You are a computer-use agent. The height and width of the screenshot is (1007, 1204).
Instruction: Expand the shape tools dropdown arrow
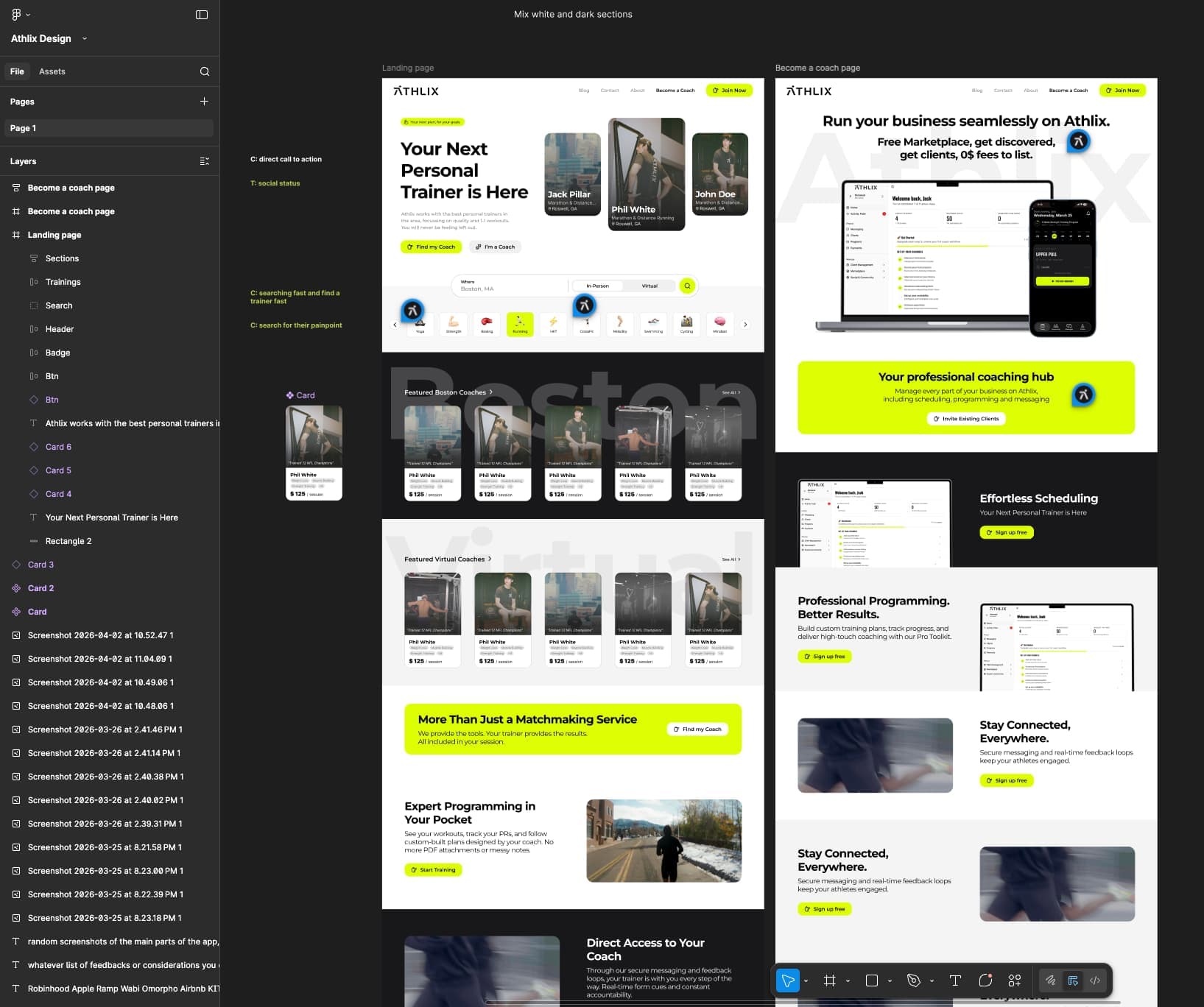890,981
